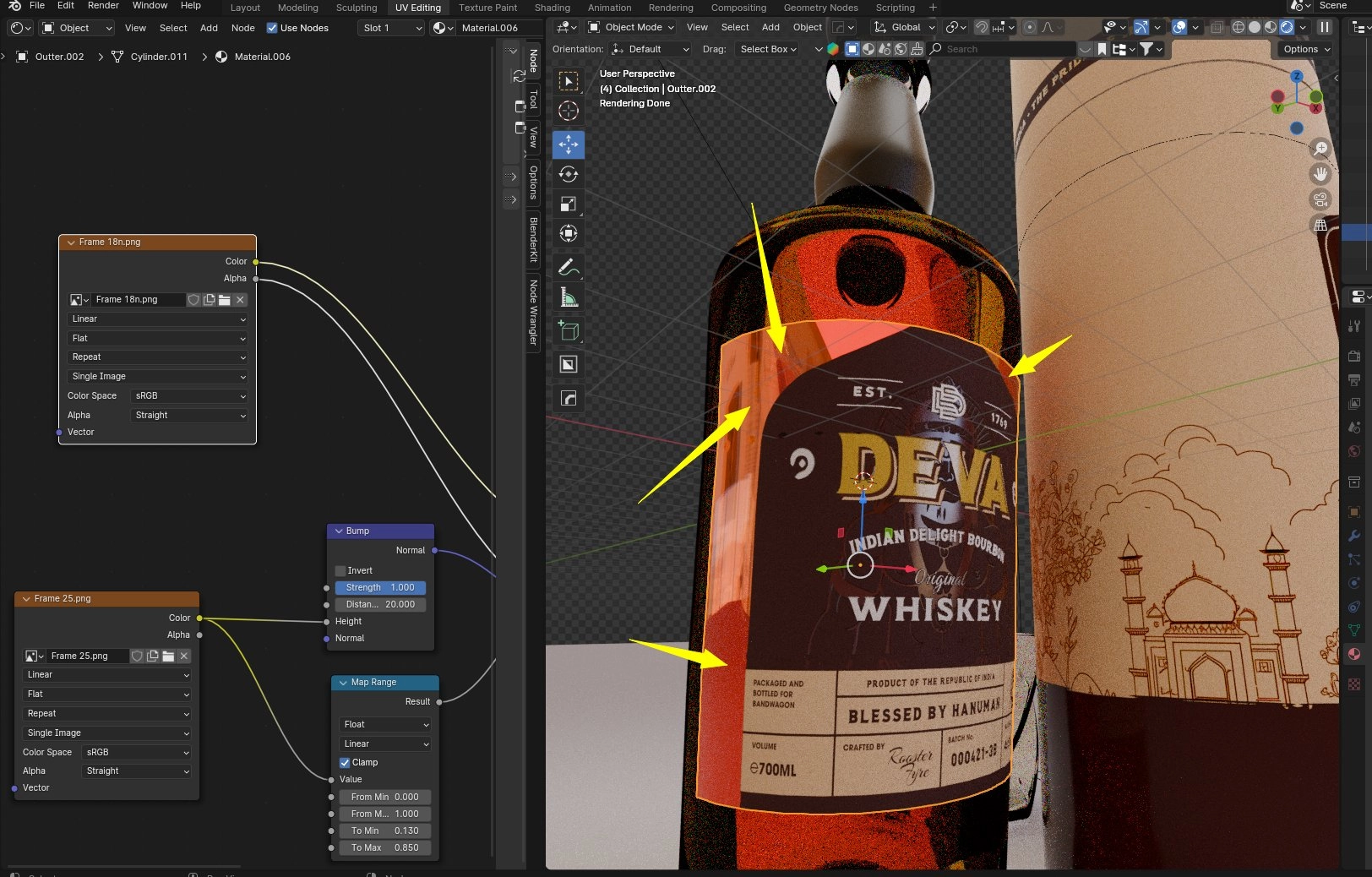Image resolution: width=1372 pixels, height=877 pixels.
Task: Pick the Annotate tool
Action: click(569, 267)
